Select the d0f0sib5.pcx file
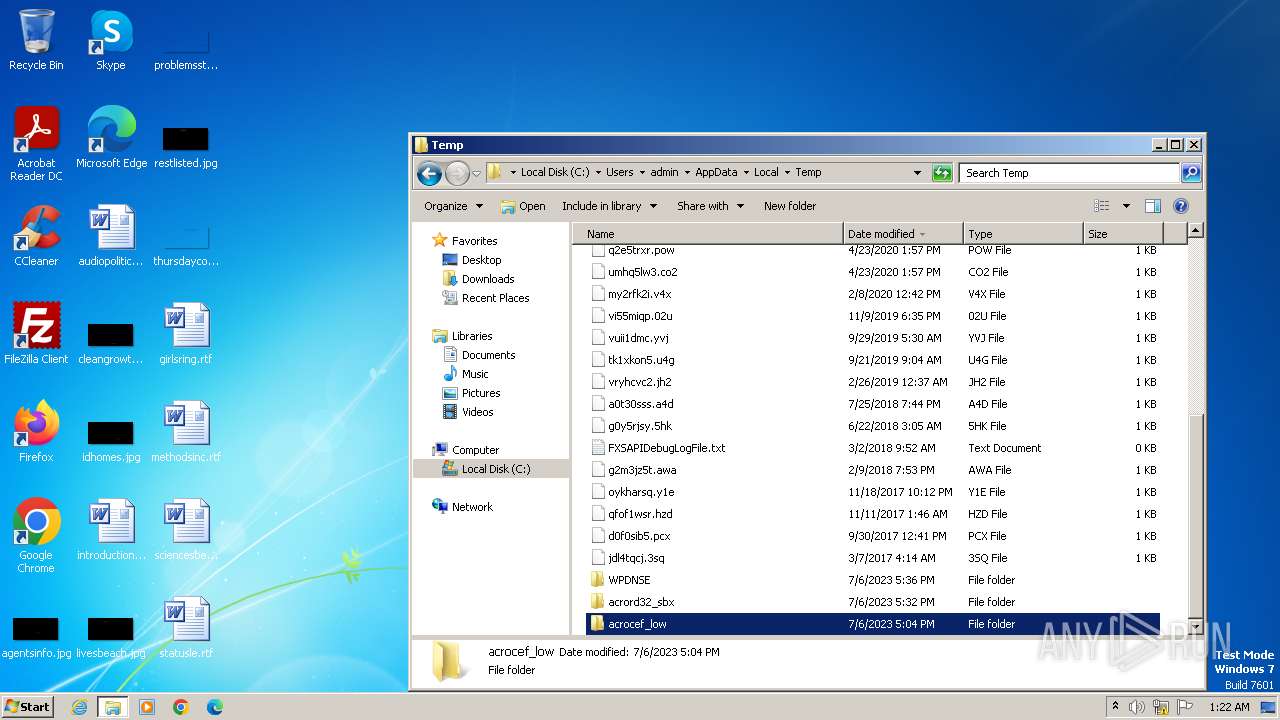This screenshot has width=1280, height=720. (x=872, y=536)
